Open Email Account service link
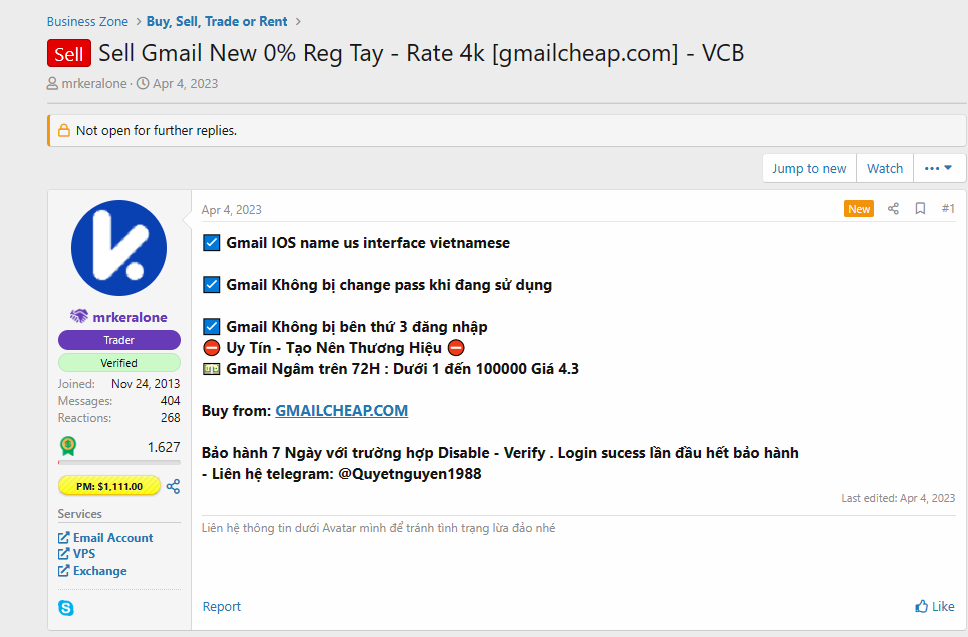This screenshot has height=637, width=968. [113, 538]
